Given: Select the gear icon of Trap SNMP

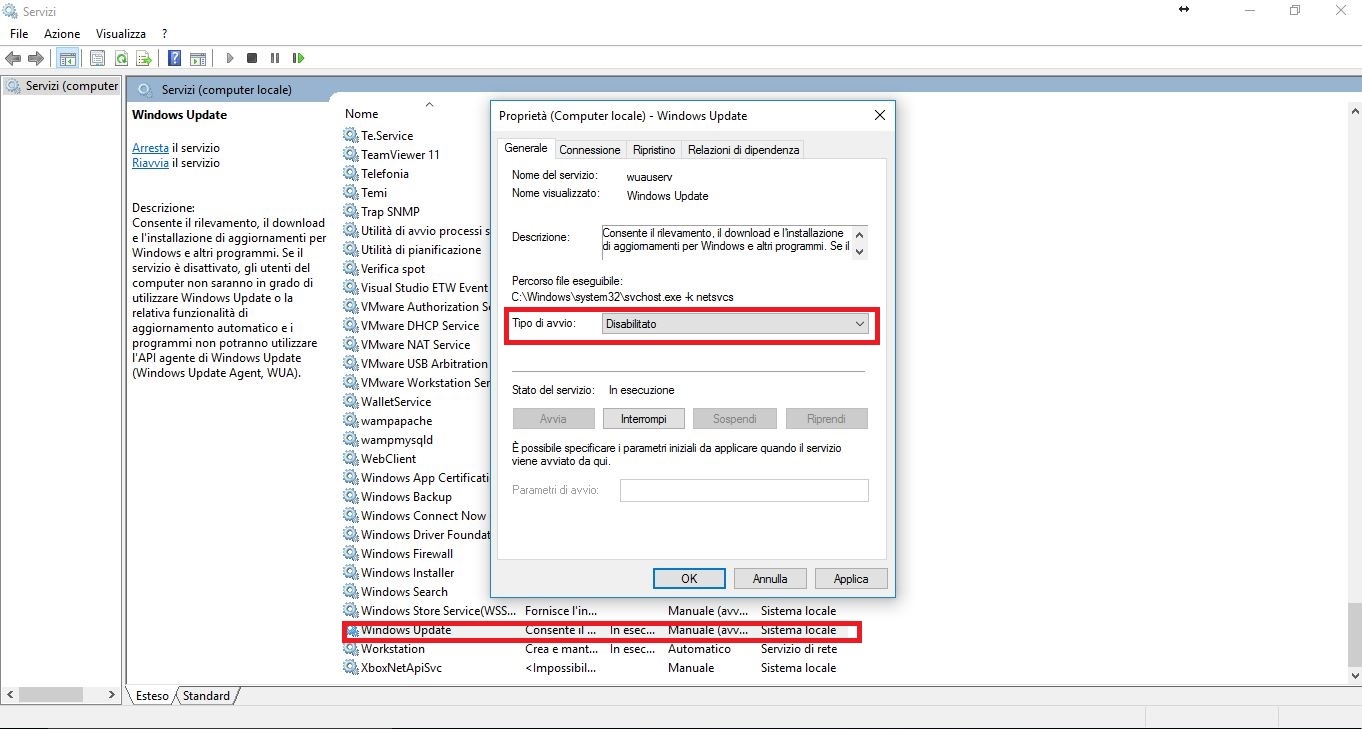Looking at the screenshot, I should pyautogui.click(x=350, y=211).
